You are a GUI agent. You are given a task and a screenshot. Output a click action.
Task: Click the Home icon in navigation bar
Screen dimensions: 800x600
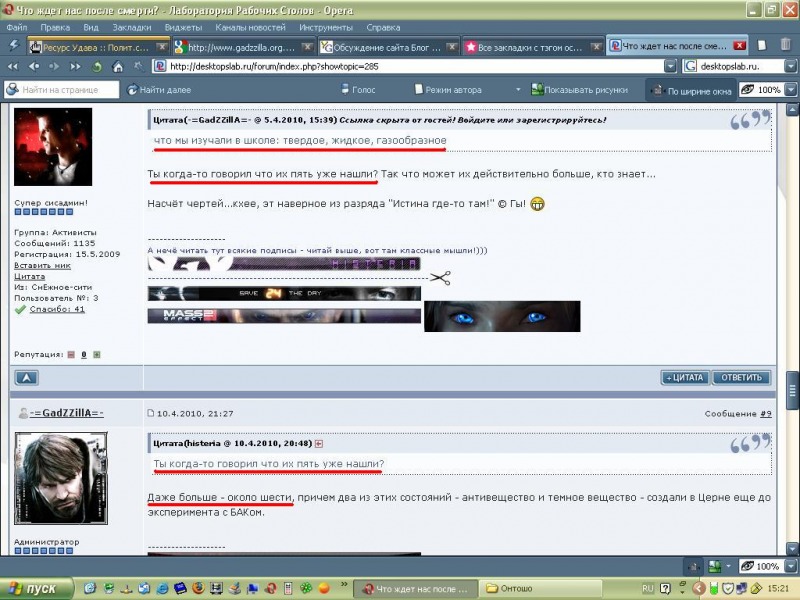(x=118, y=67)
